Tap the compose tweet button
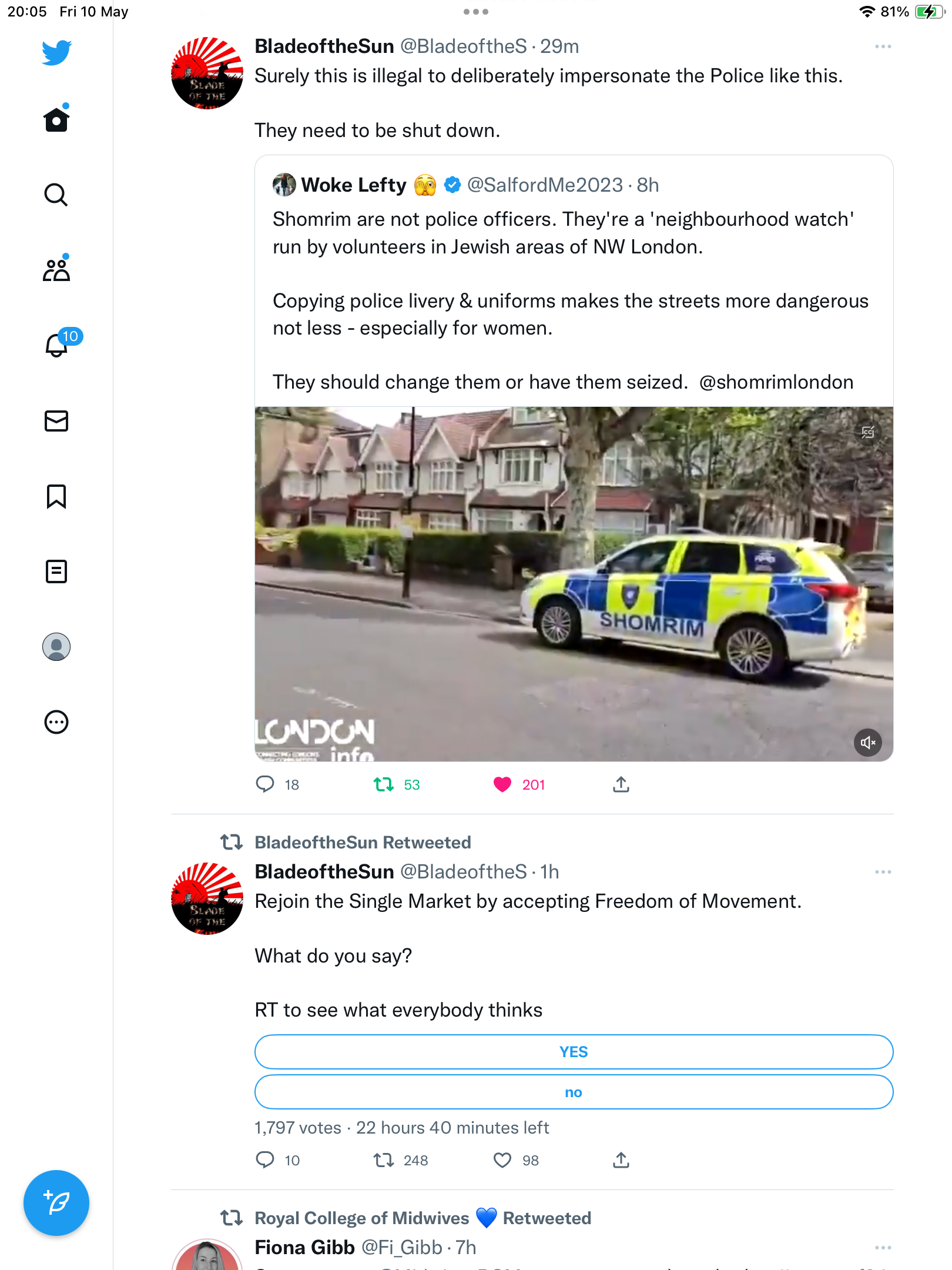 pos(56,1203)
